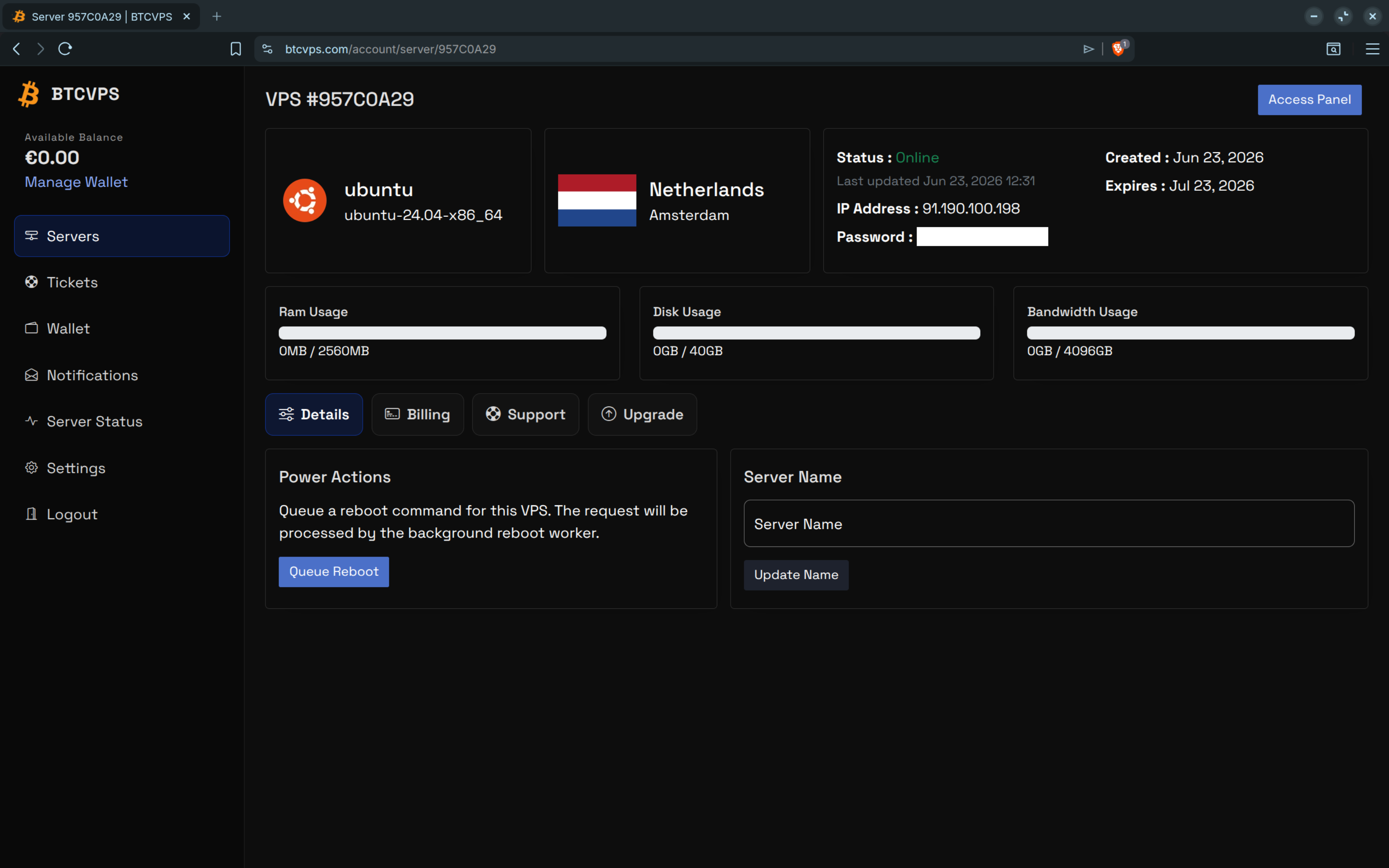Click the BTCVPS brand name link
The width and height of the screenshot is (1389, 868).
coord(86,94)
